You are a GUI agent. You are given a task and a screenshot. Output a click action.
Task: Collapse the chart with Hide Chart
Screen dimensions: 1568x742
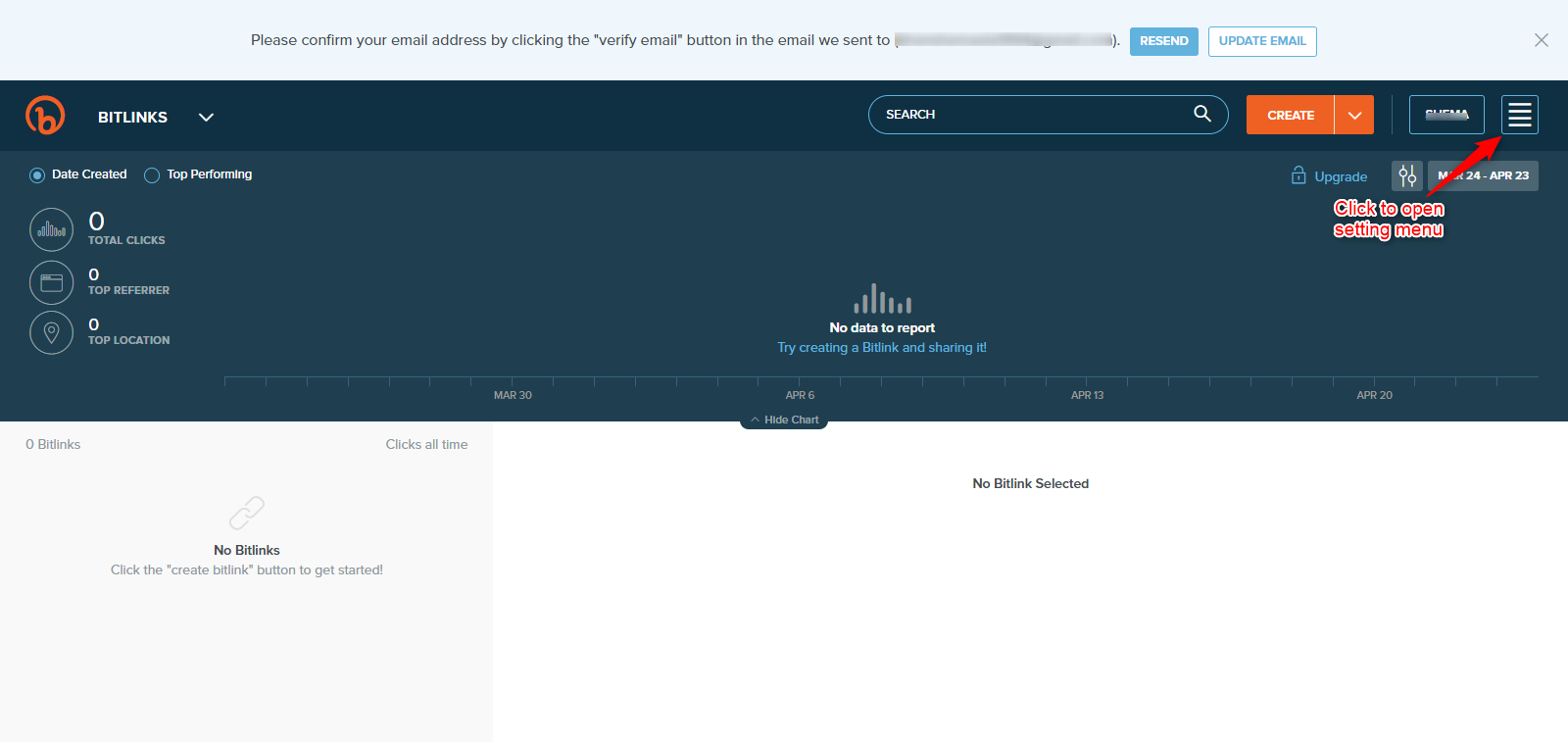(x=784, y=420)
